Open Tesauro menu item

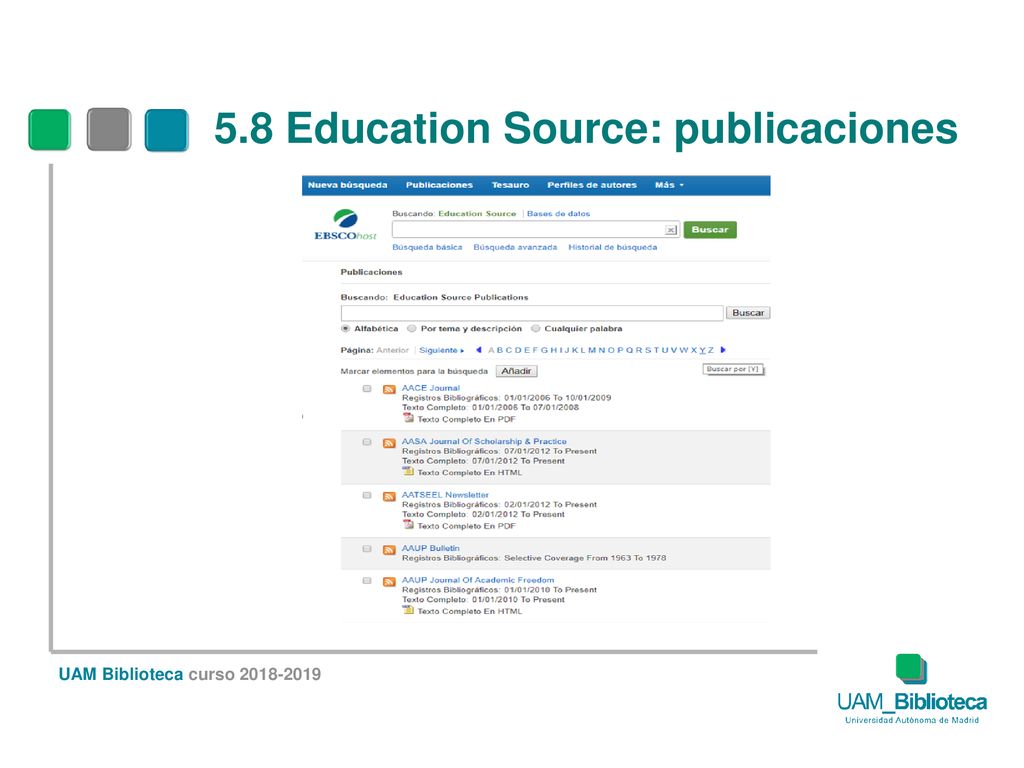510,185
